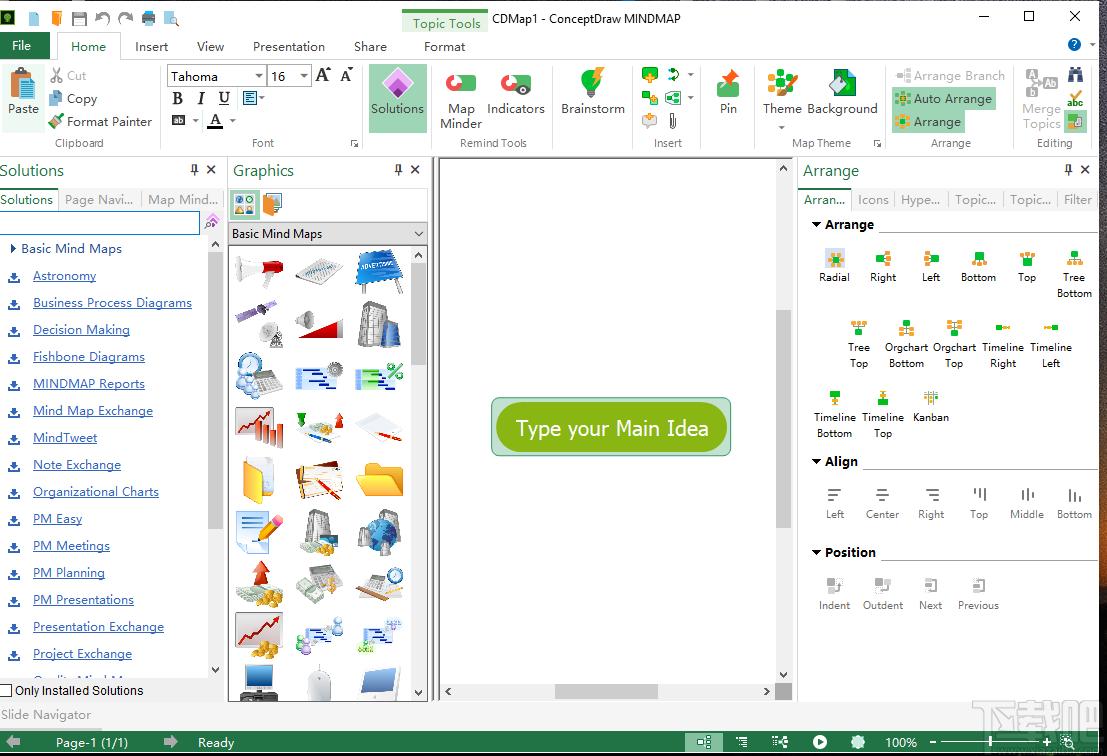Align topics Center

[x=882, y=503]
